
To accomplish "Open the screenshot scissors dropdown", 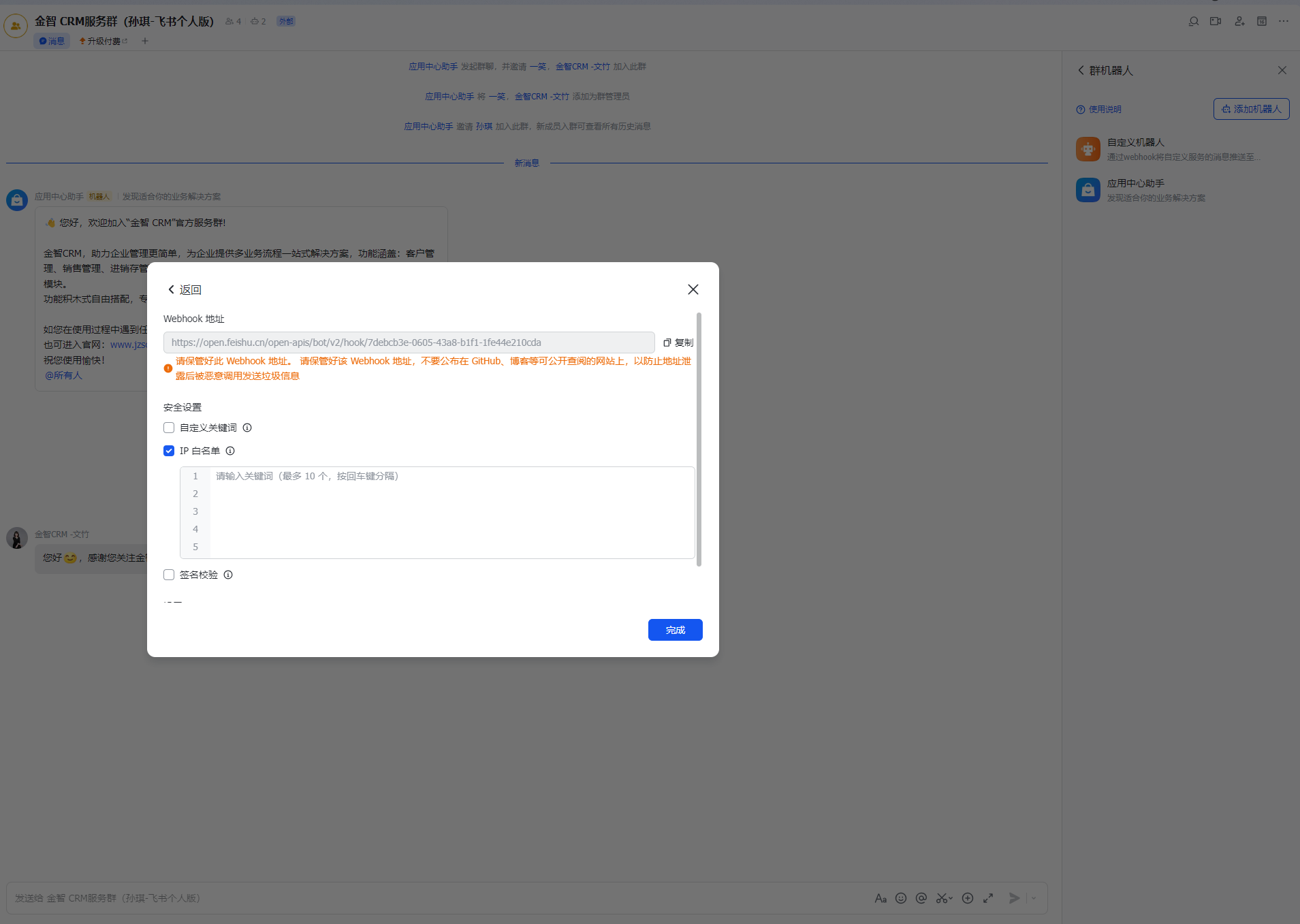I will 944,898.
